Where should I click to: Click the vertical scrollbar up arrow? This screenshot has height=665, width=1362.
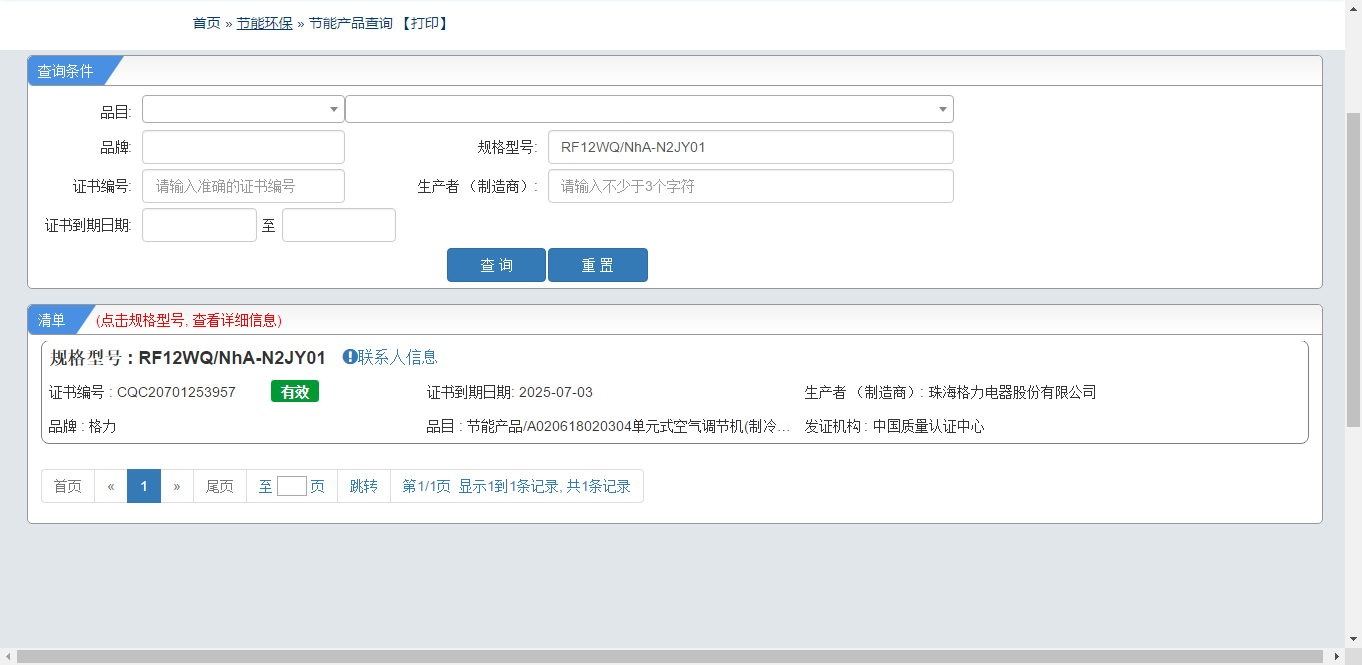(1353, 8)
